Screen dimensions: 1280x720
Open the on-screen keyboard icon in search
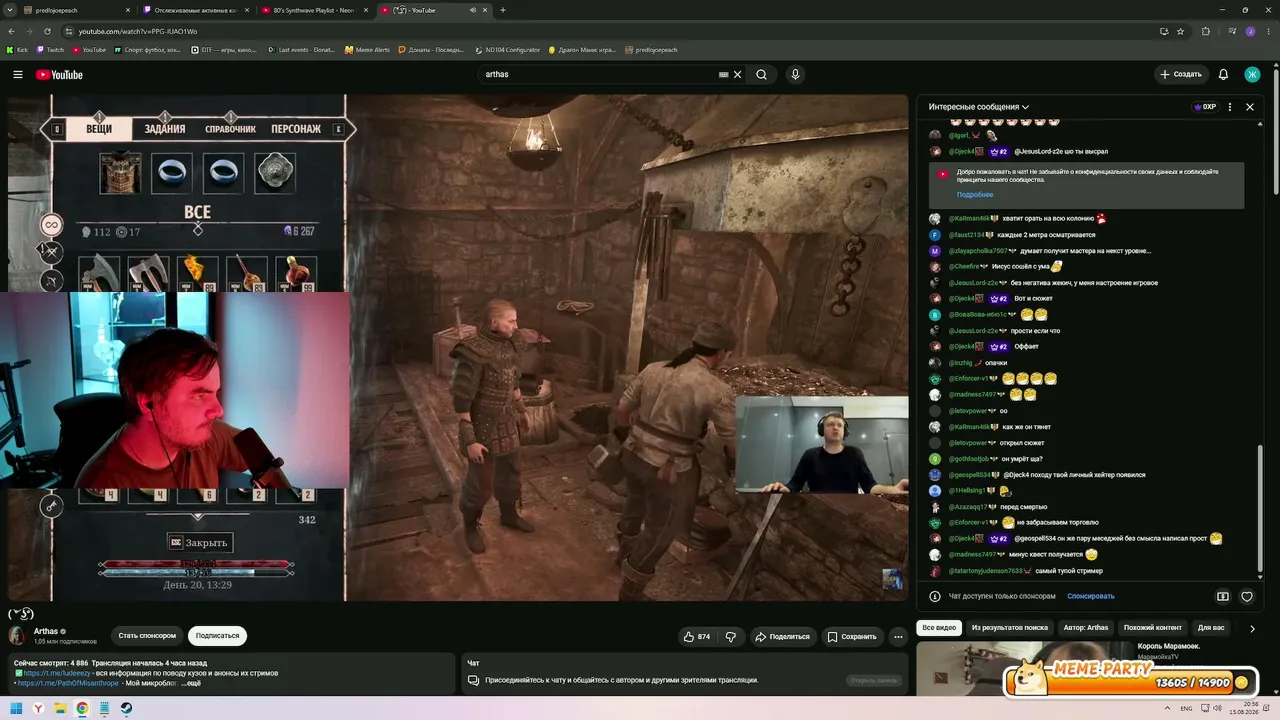click(x=723, y=75)
